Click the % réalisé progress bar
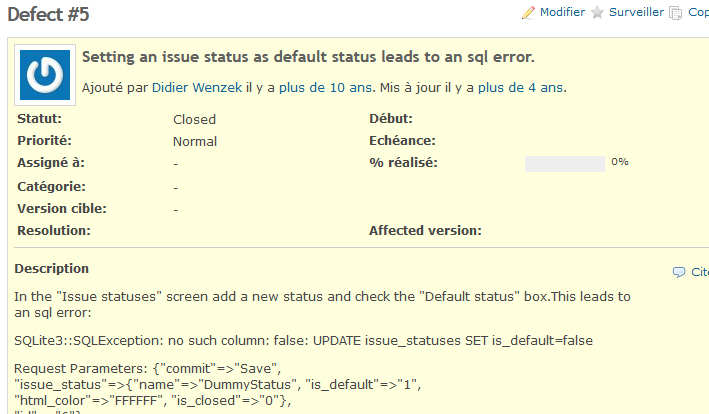This screenshot has height=414, width=709. pos(564,163)
